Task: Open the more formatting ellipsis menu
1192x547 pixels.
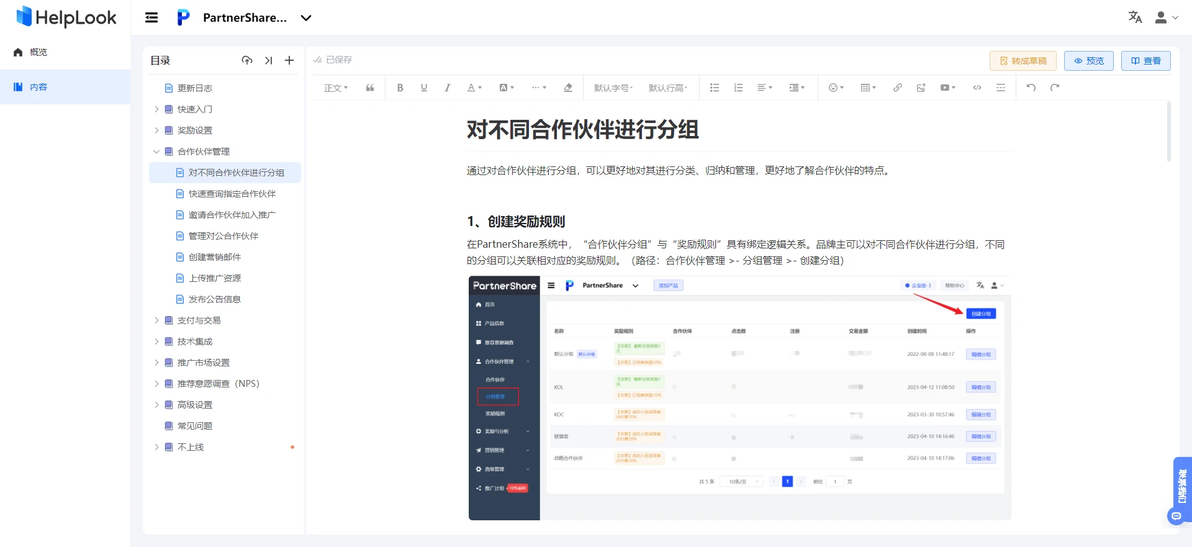Action: 539,88
